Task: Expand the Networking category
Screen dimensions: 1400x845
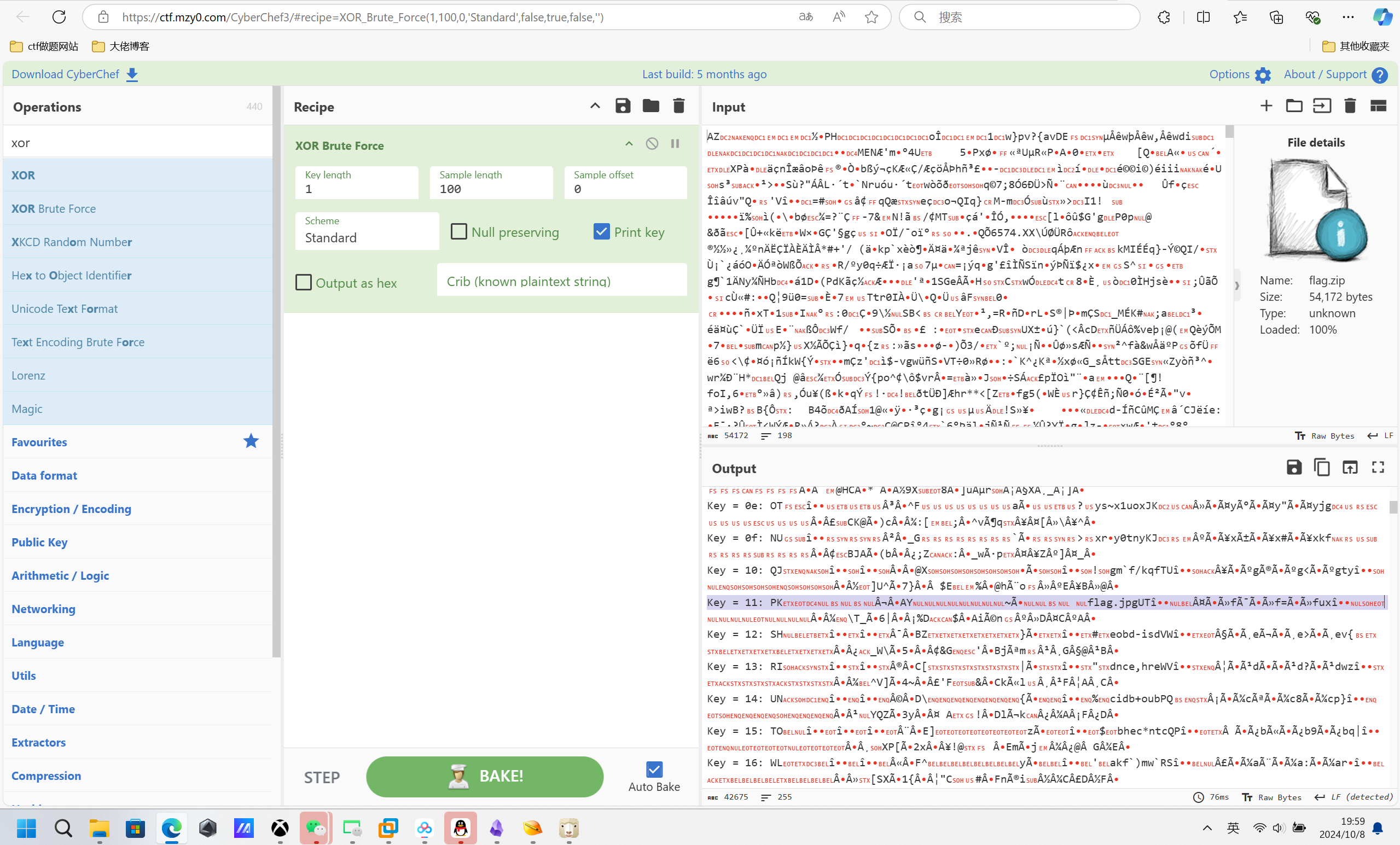Action: coord(137,609)
